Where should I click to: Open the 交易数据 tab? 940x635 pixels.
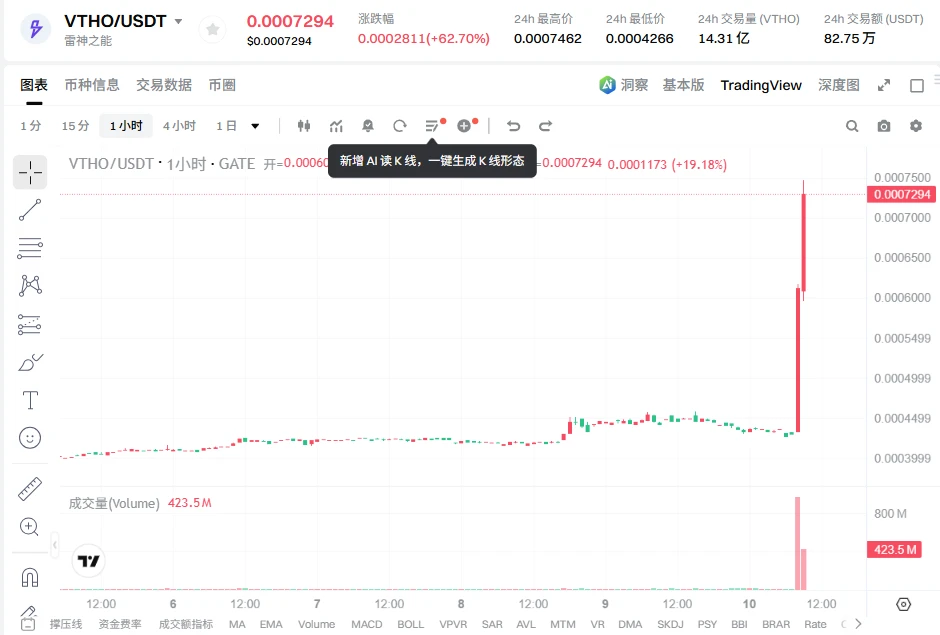[x=164, y=85]
